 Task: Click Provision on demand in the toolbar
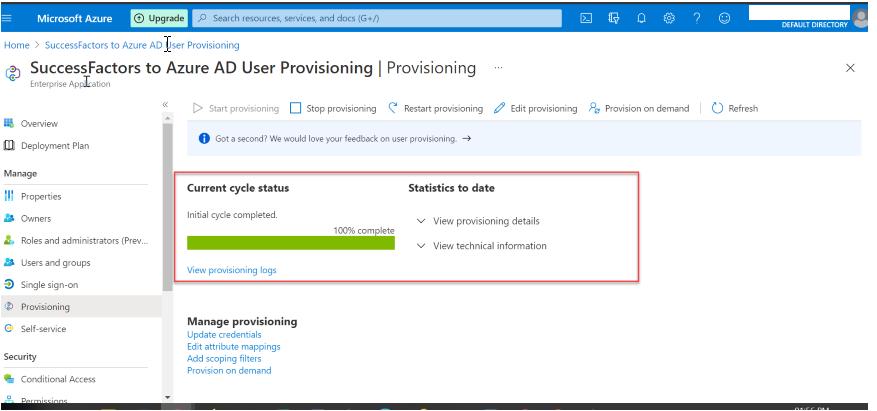[639, 108]
